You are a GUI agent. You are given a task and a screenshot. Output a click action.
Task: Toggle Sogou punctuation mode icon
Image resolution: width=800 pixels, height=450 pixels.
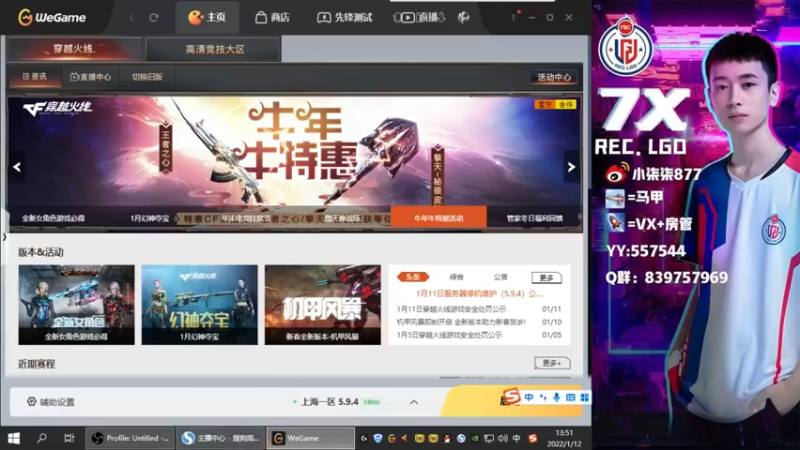coord(543,397)
